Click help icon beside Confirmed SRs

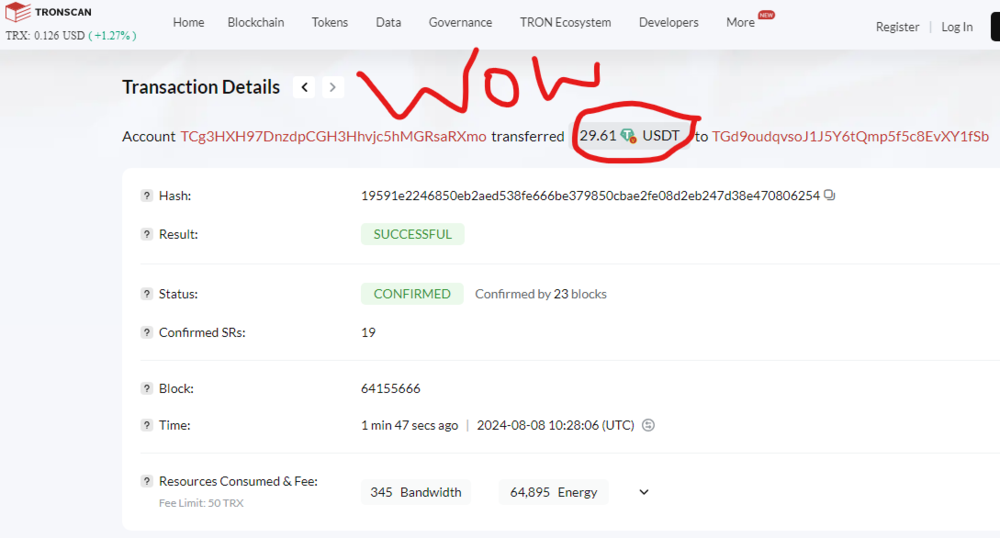click(x=147, y=332)
